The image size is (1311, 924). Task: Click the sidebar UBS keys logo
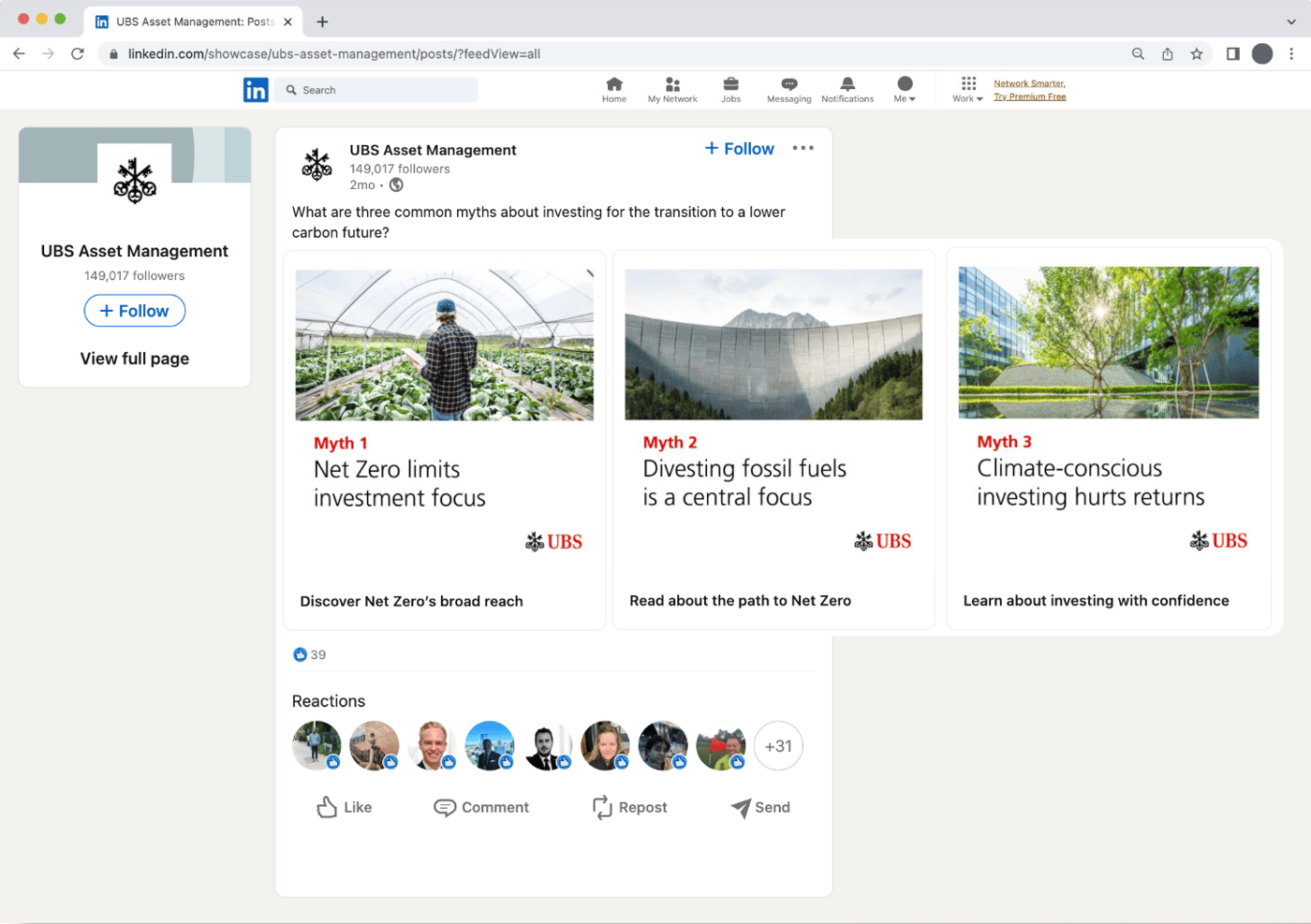(x=135, y=180)
